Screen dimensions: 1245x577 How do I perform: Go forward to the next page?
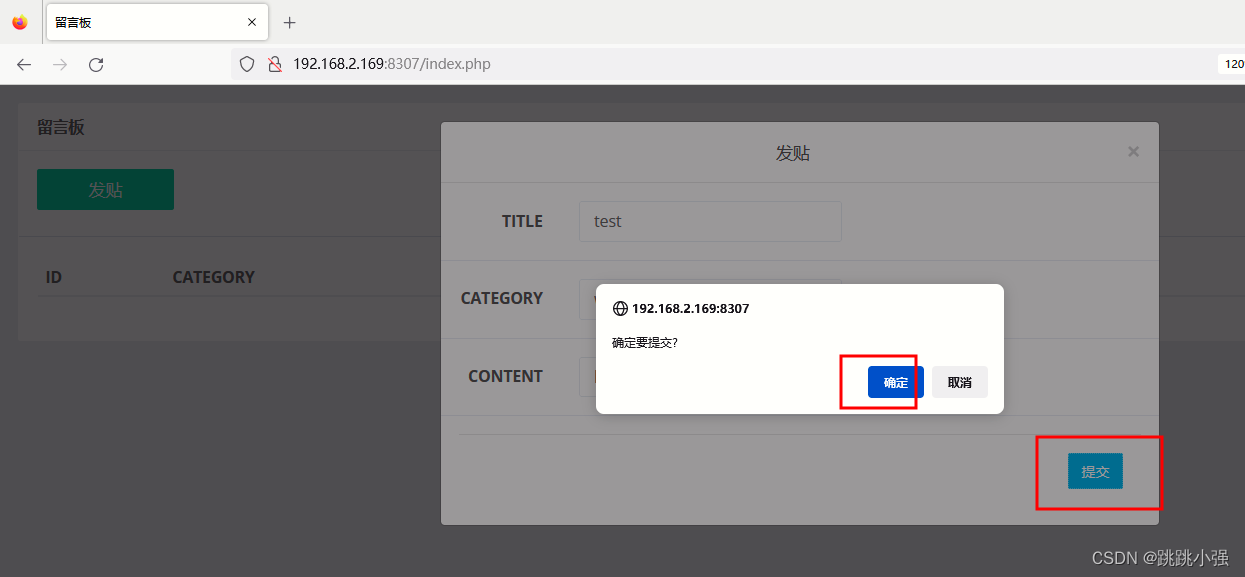point(60,64)
